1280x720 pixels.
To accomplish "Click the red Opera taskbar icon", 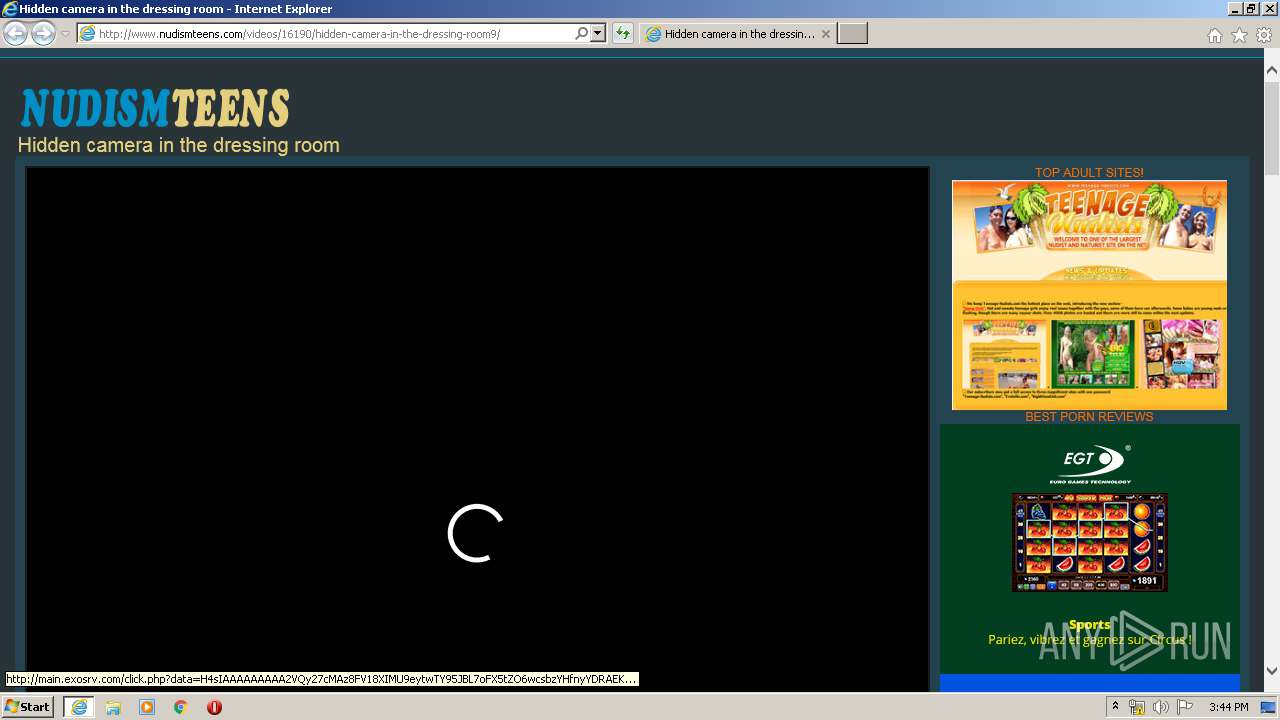I will (214, 707).
